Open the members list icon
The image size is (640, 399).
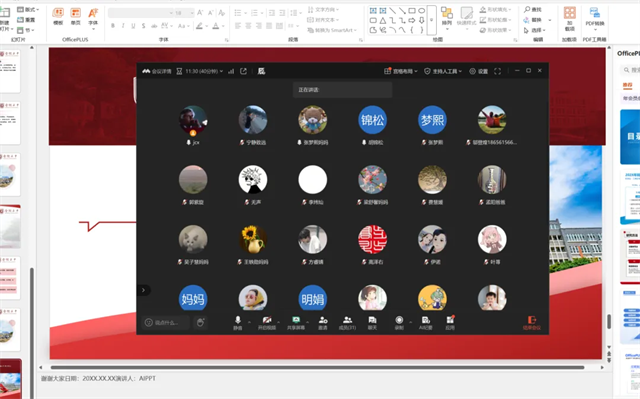[x=347, y=322]
